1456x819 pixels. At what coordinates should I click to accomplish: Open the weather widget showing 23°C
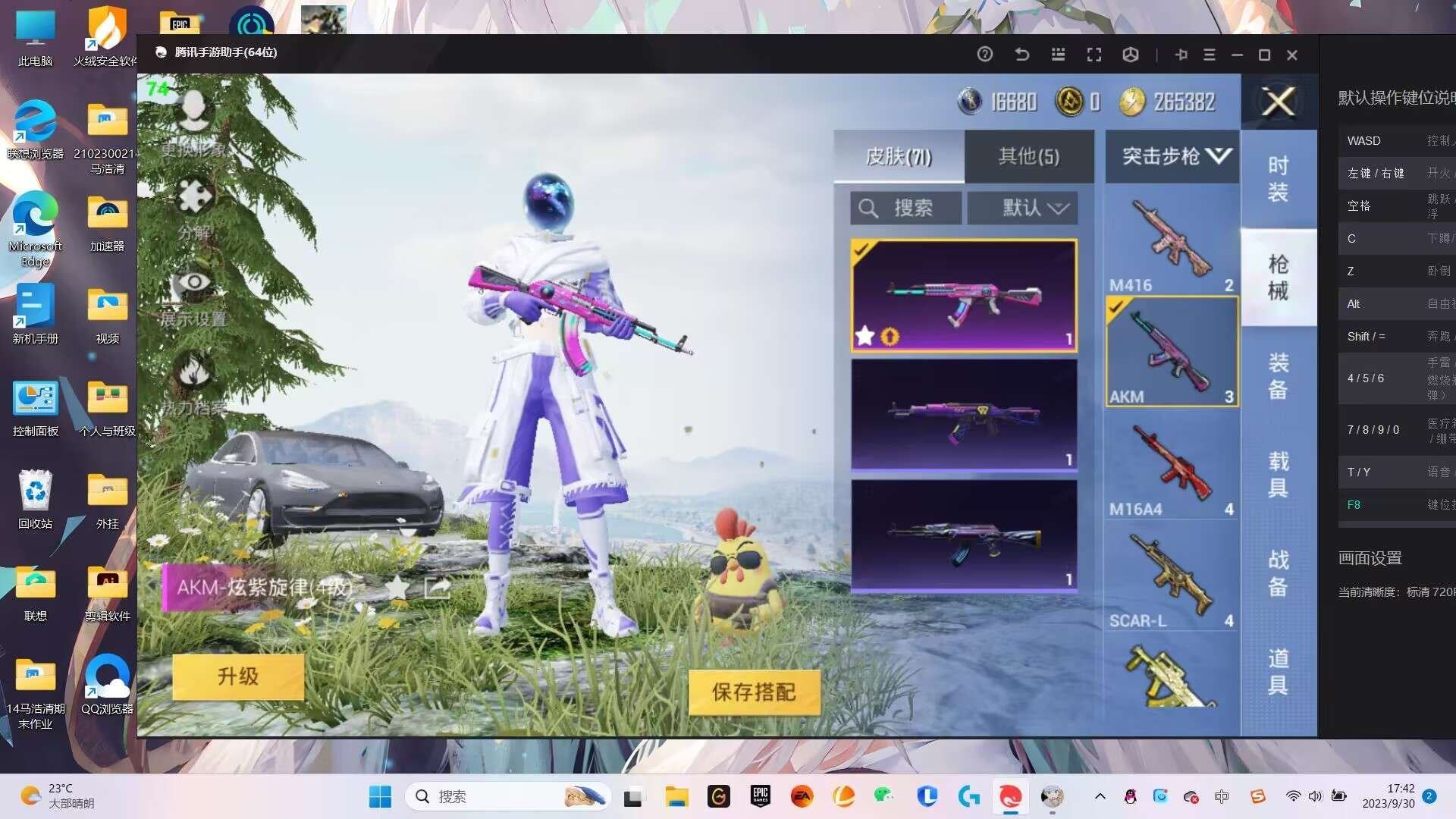point(58,796)
